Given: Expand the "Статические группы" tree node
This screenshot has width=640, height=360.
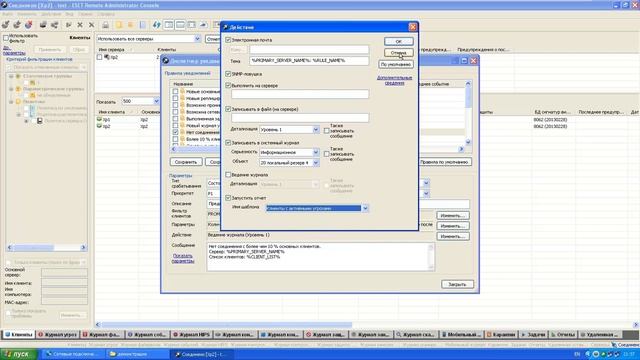Looking at the screenshot, I should pyautogui.click(x=11, y=76).
